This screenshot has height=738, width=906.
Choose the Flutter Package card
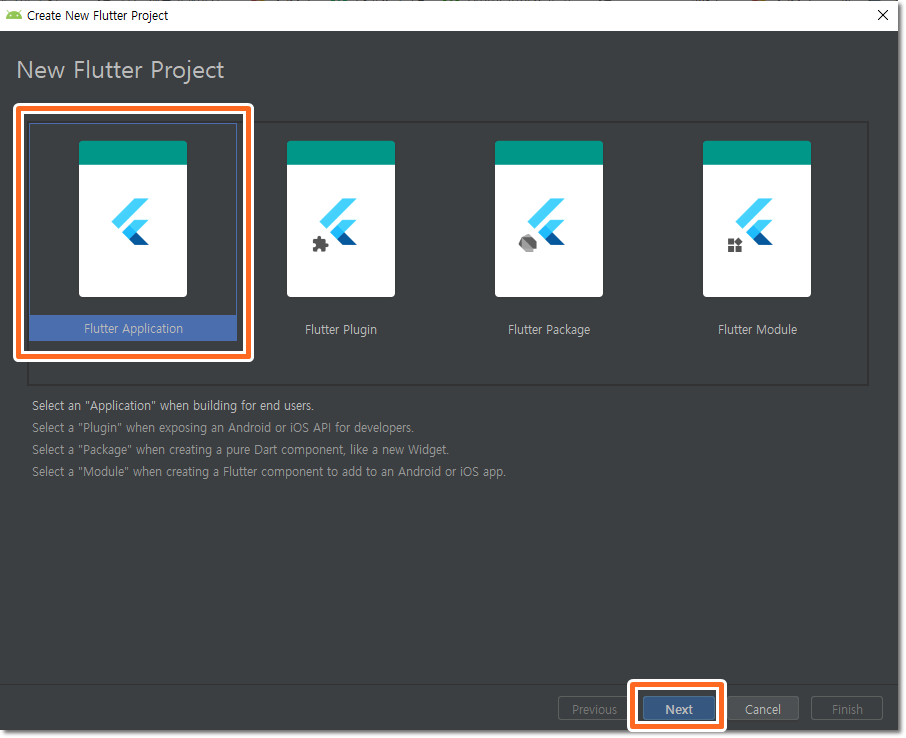pyautogui.click(x=549, y=218)
